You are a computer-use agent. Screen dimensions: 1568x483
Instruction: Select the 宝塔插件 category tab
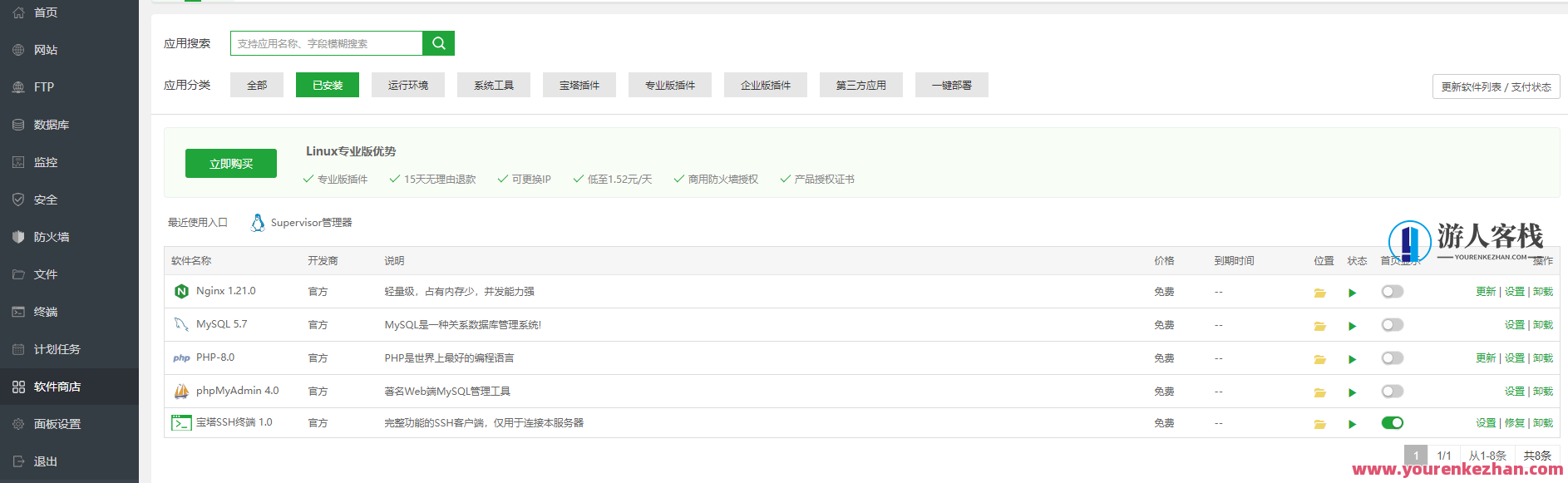coord(579,85)
